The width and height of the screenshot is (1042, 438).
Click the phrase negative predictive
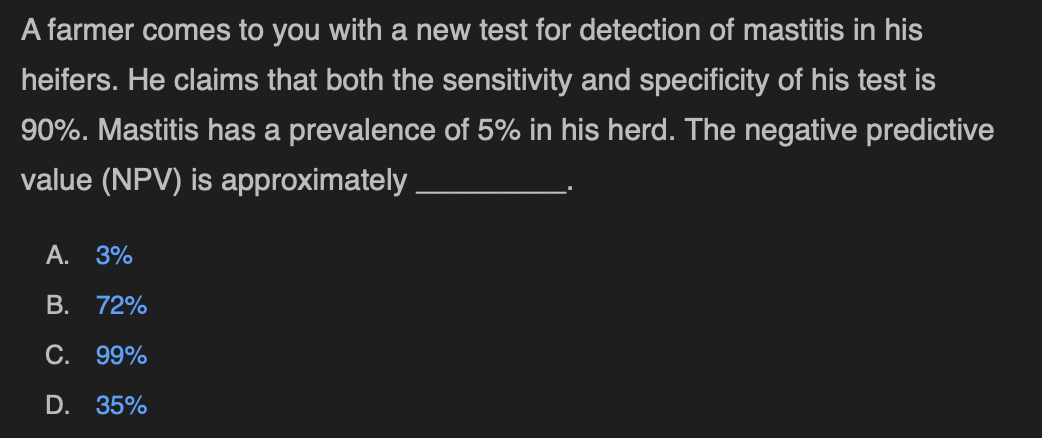[869, 130]
